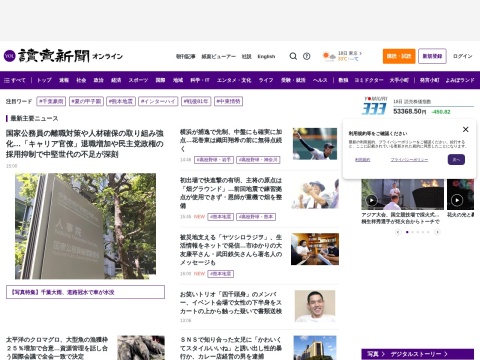The height and width of the screenshot is (360, 480).
Task: Click the first keyword tag after 注目ワード
Action: 51,101
